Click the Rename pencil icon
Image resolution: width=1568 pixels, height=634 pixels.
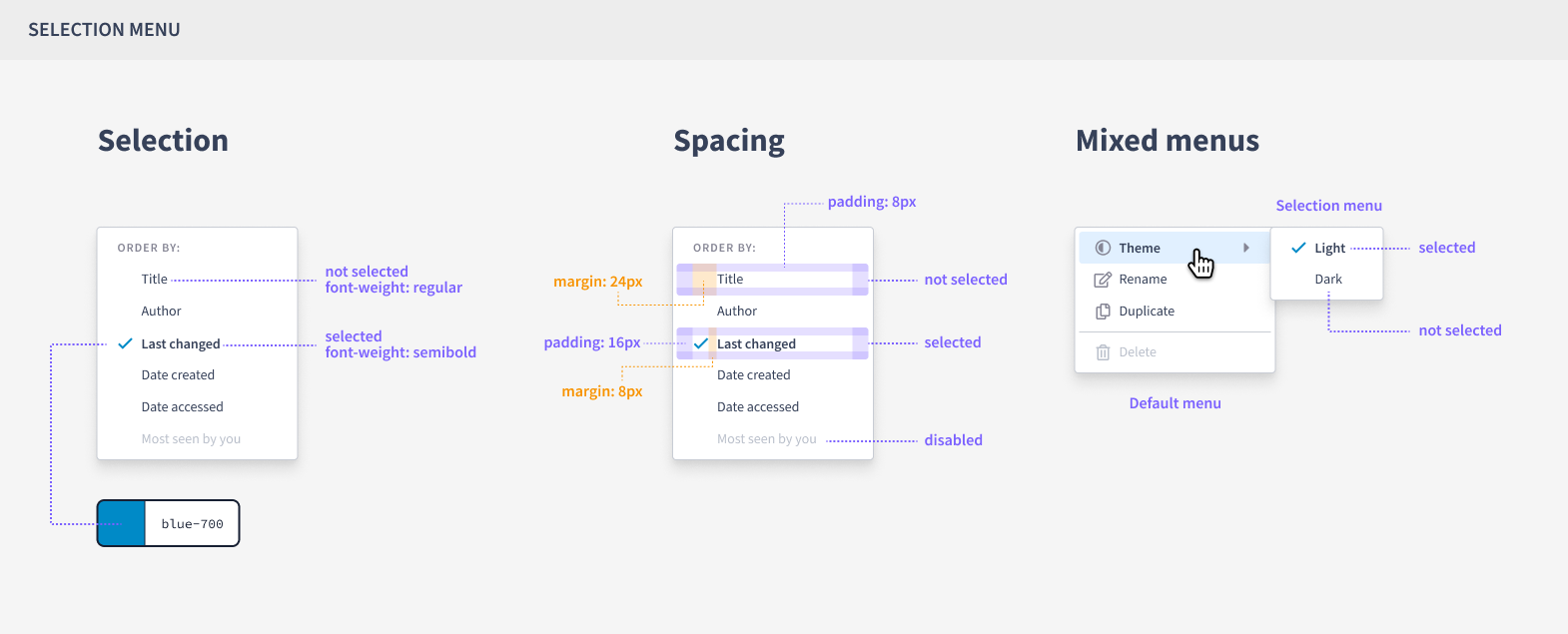coord(1103,280)
